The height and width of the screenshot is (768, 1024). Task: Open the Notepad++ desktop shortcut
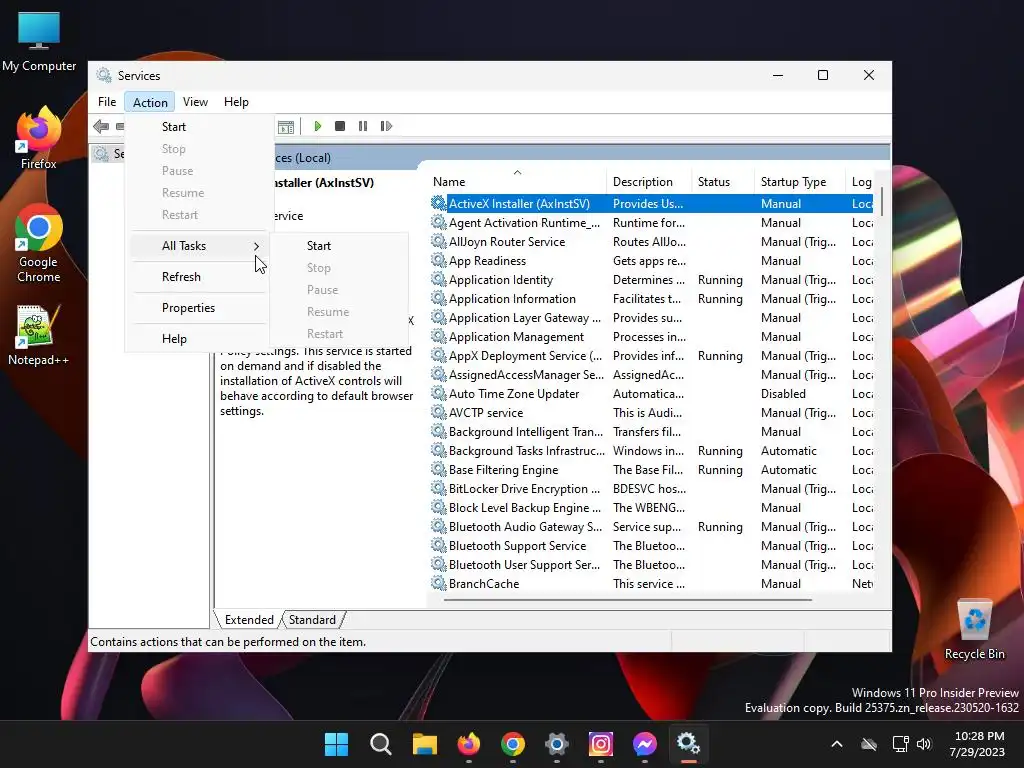click(39, 335)
